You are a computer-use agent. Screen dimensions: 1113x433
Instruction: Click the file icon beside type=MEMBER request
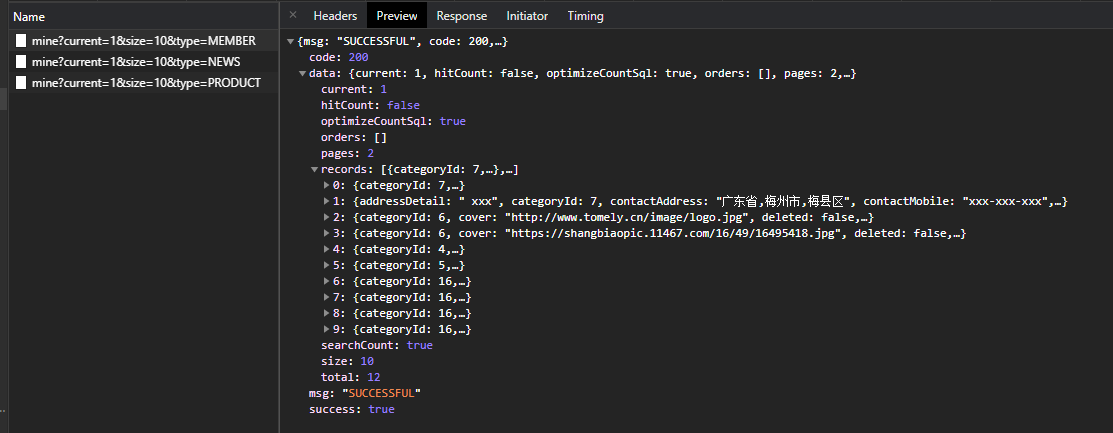[x=20, y=41]
